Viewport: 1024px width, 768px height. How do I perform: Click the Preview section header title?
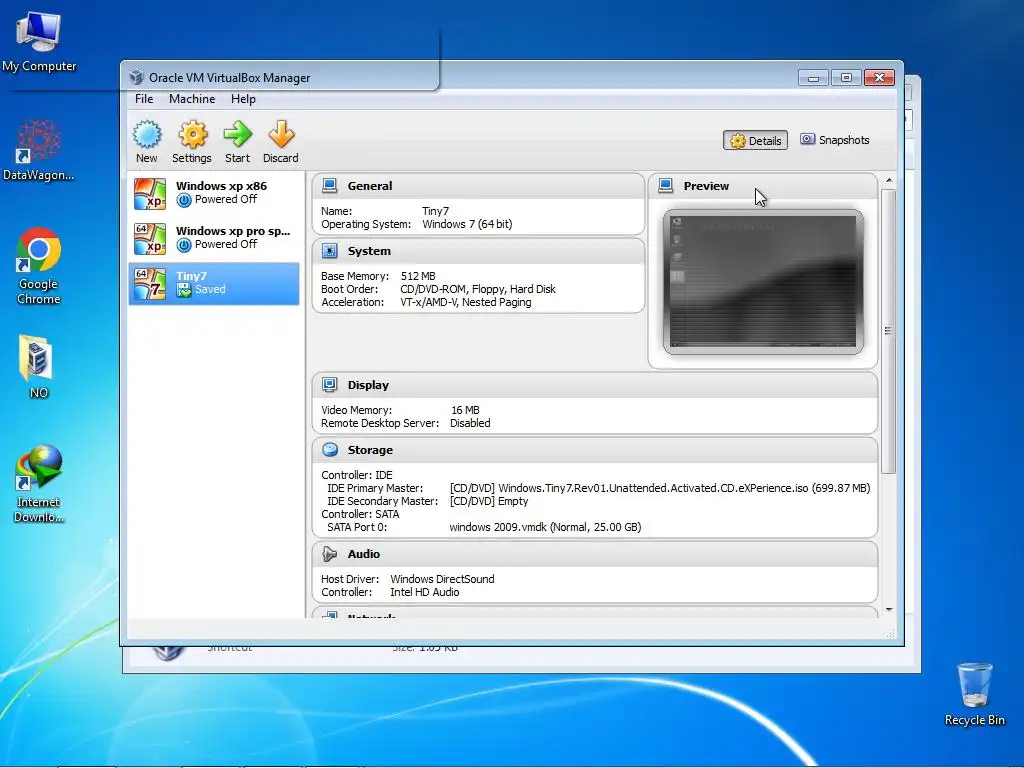[x=706, y=185]
